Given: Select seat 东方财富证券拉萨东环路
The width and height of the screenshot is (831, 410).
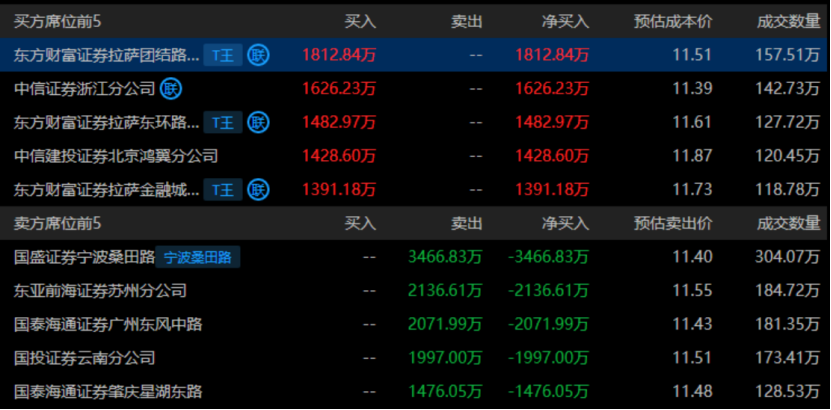Looking at the screenshot, I should pos(107,122).
